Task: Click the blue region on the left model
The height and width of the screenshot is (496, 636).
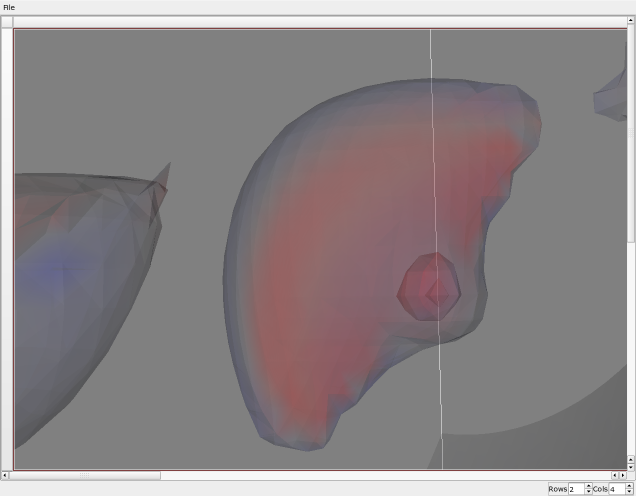Action: tap(55, 270)
